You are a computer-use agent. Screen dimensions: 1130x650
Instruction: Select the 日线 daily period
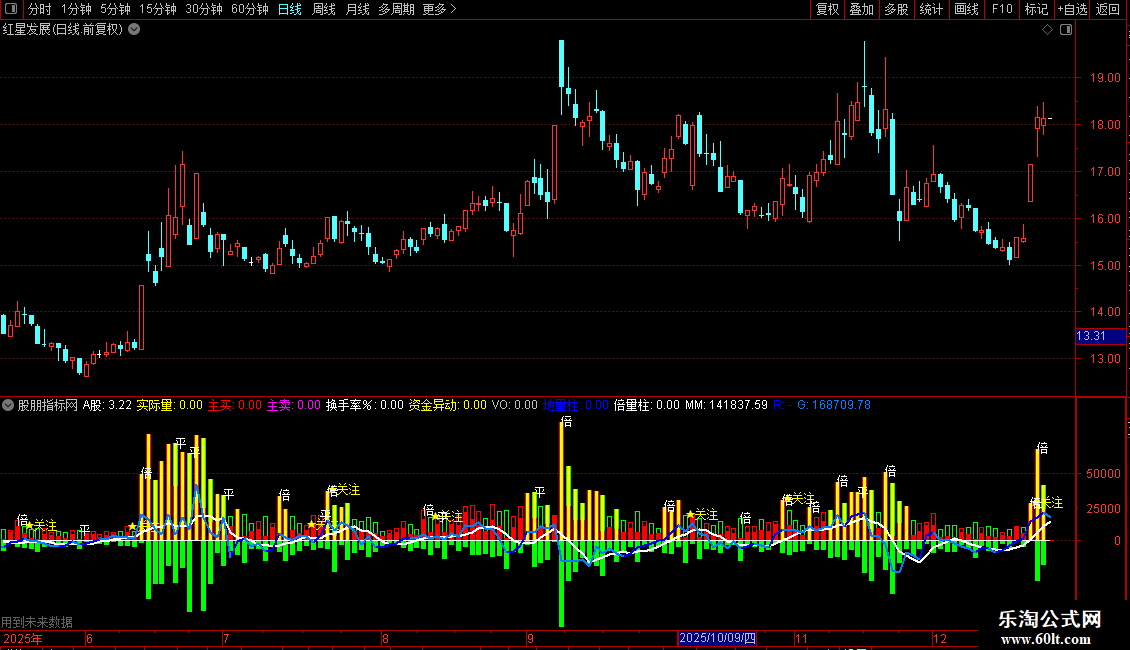click(290, 9)
